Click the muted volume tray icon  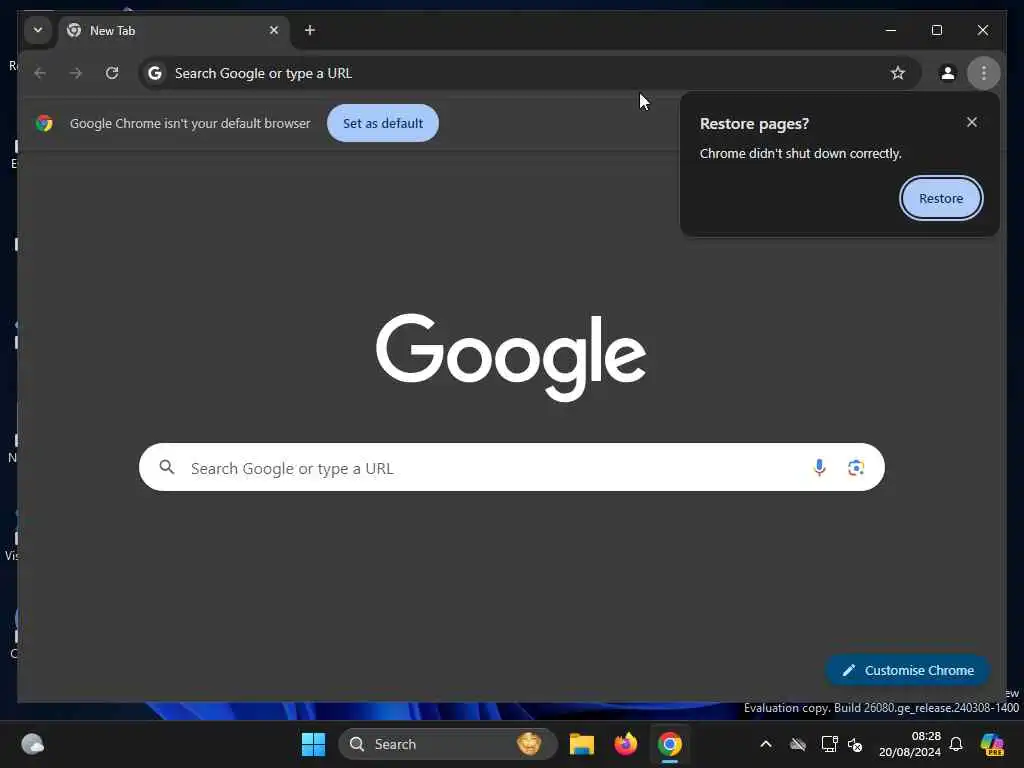855,744
